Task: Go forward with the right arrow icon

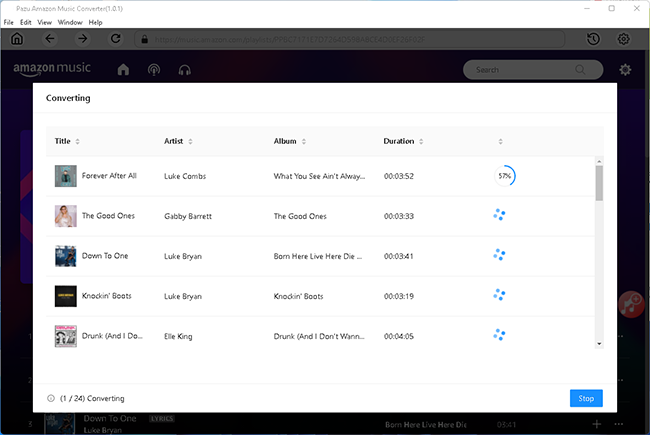Action: pyautogui.click(x=83, y=39)
